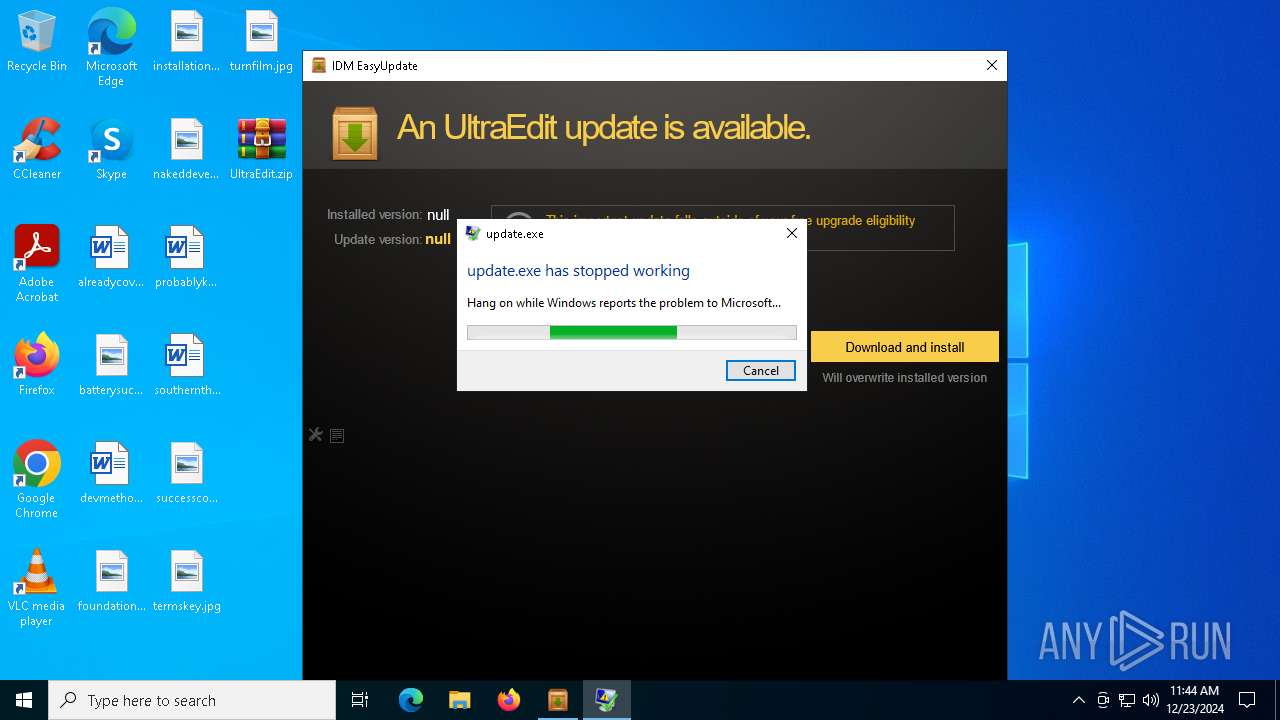Click the error reporting progress bar

632,333
